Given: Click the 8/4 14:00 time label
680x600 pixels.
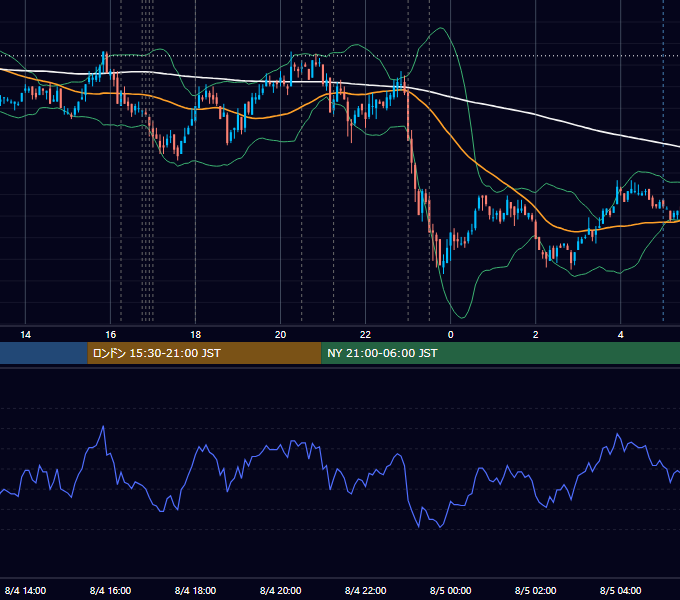Looking at the screenshot, I should coord(26,590).
